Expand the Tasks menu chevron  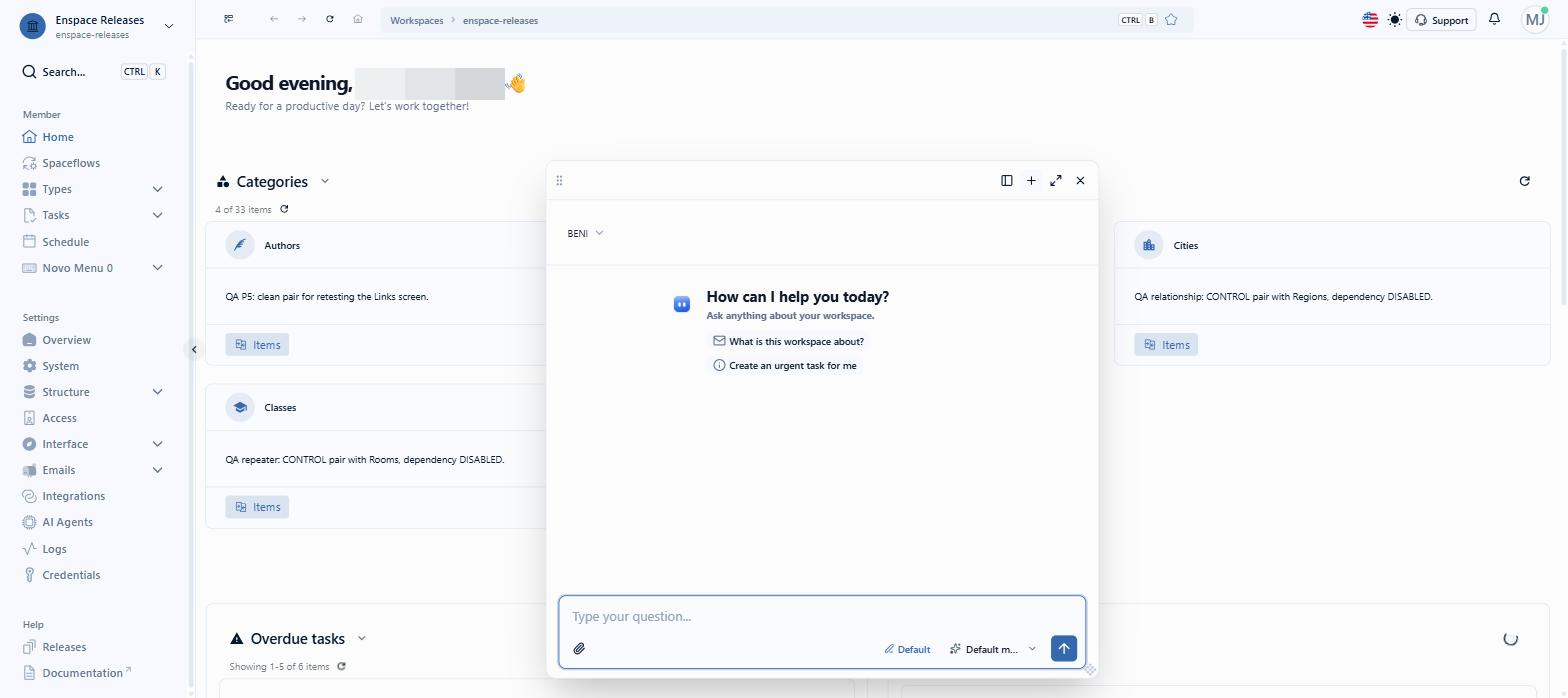[x=157, y=215]
